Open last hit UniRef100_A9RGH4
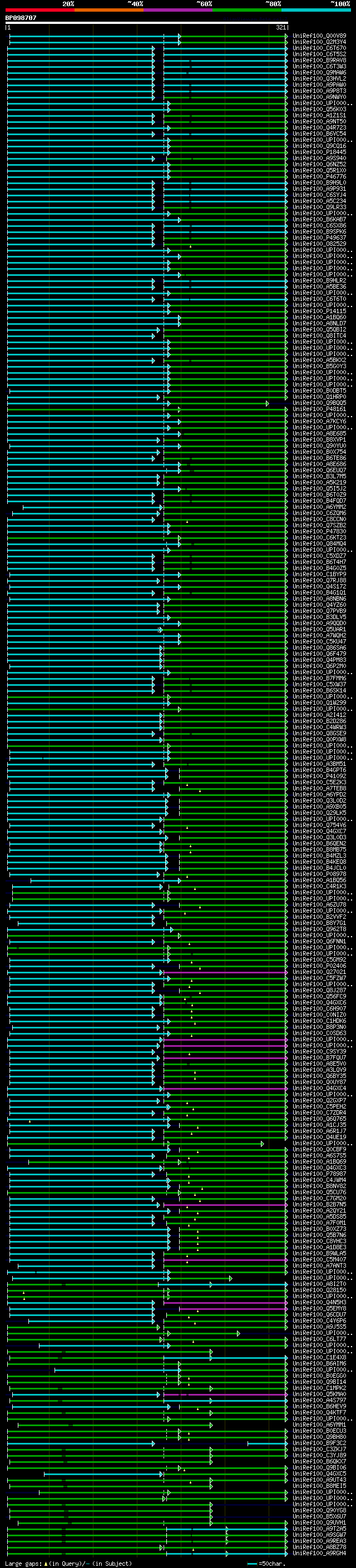Image resolution: width=356 pixels, height=1568 pixels. coord(319,1553)
